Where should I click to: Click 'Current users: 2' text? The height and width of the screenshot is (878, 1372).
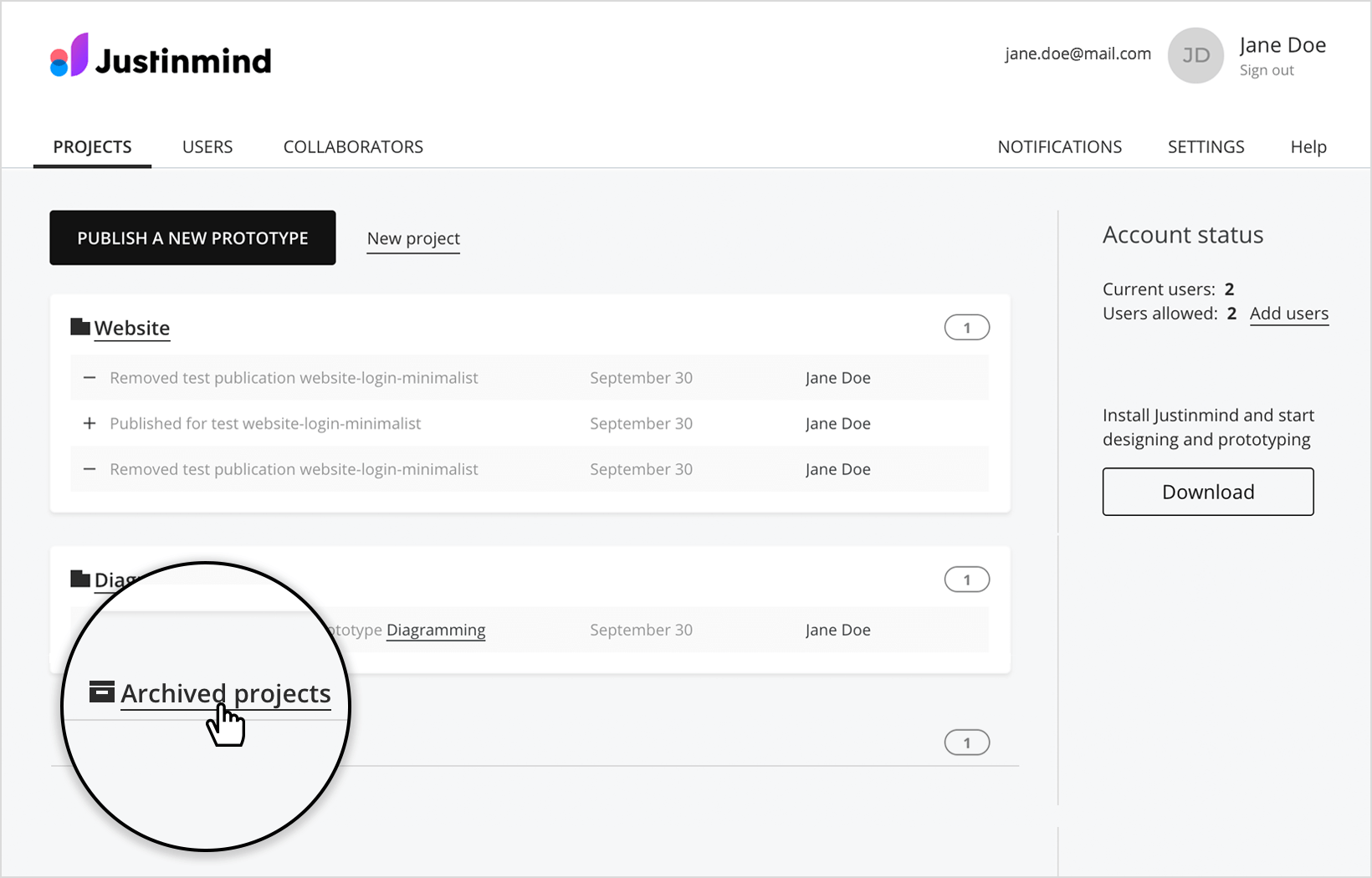[1168, 289]
